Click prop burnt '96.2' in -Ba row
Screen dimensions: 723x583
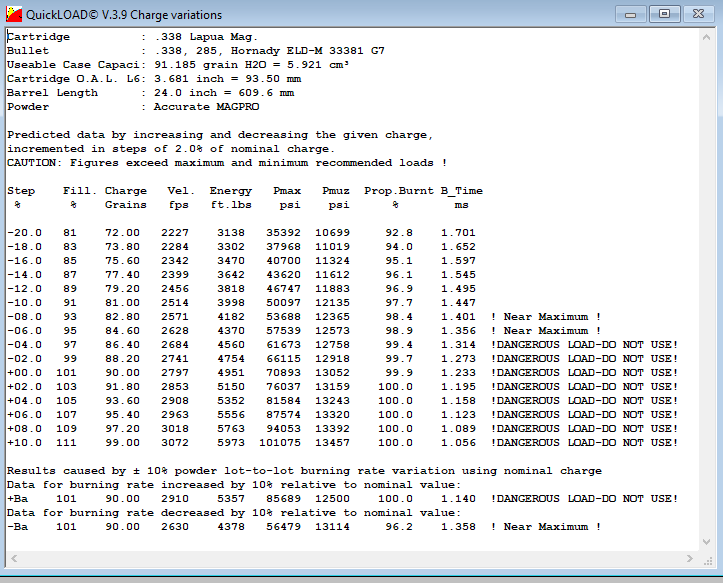click(399, 527)
